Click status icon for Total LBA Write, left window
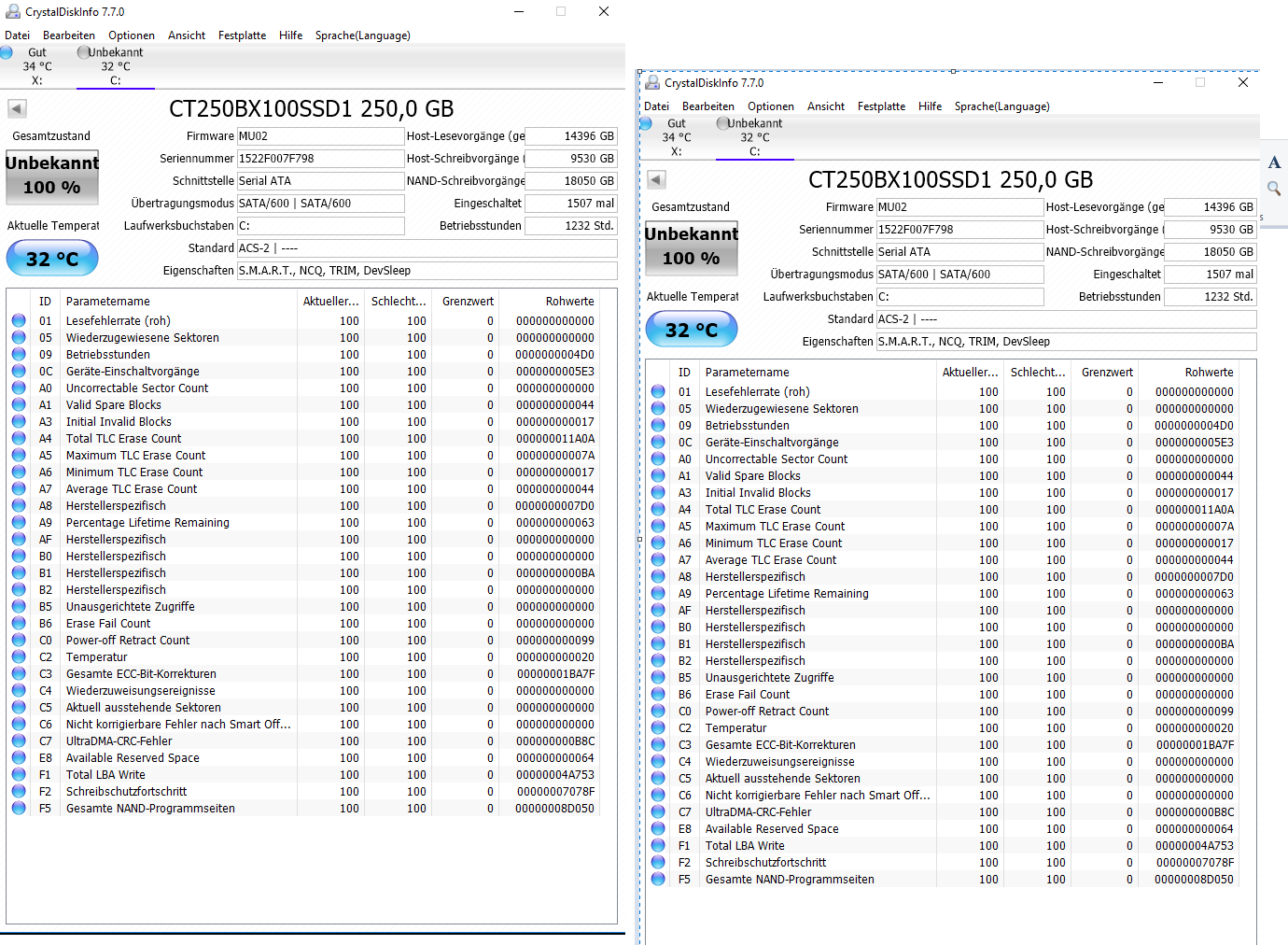1288x945 pixels. [x=19, y=774]
